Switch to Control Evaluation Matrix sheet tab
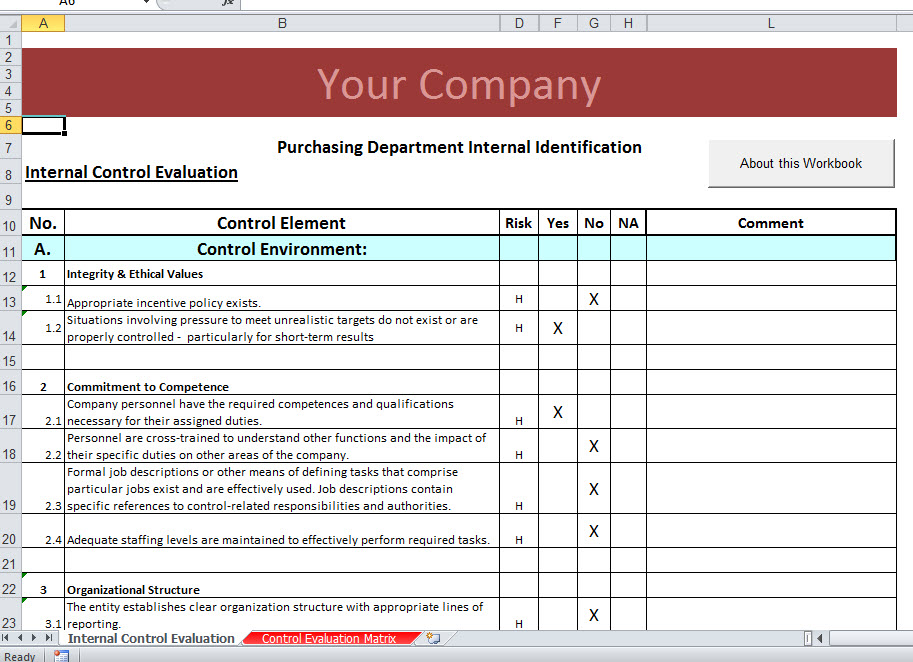The width and height of the screenshot is (913, 662). coord(329,639)
